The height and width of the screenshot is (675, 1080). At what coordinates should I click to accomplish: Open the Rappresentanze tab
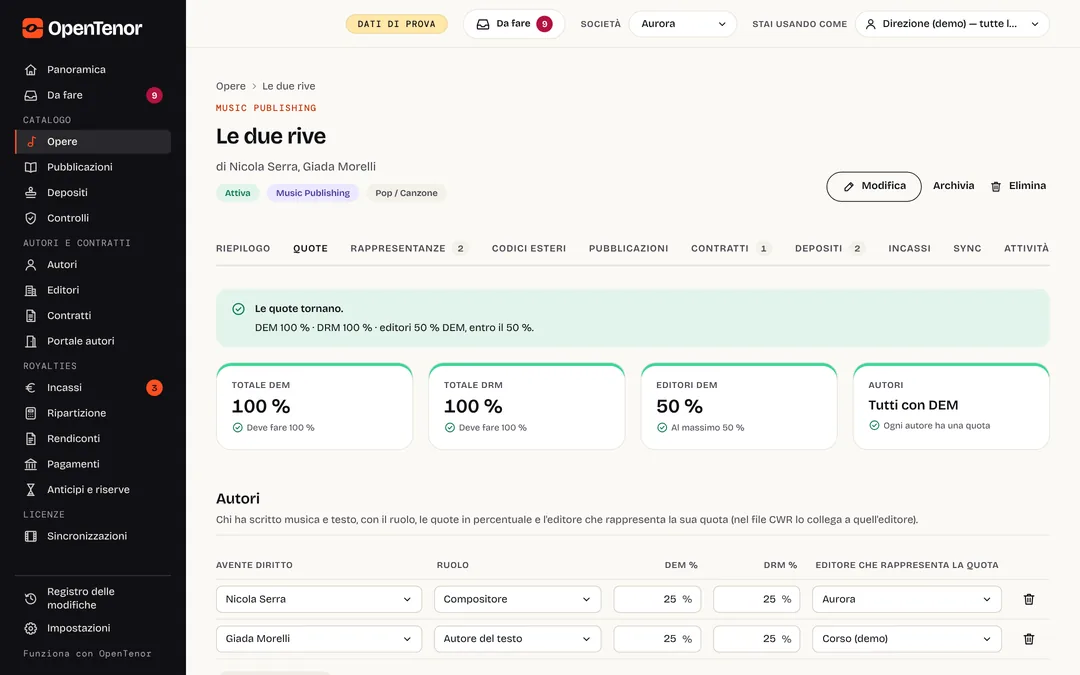point(409,249)
